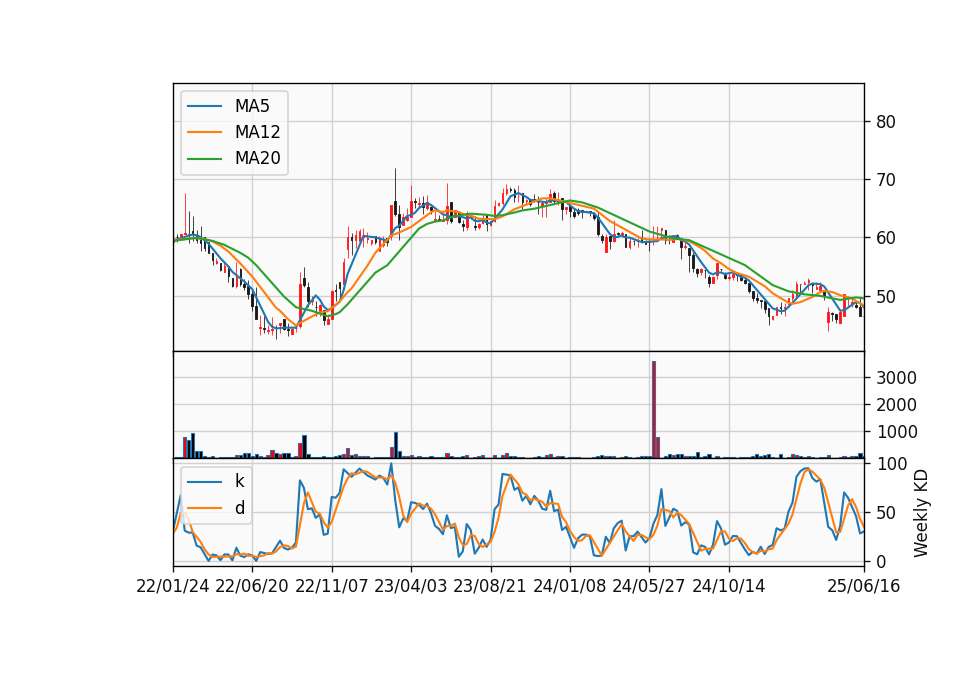Click the MA12 legend label
The image size is (960, 690).
coord(257,132)
